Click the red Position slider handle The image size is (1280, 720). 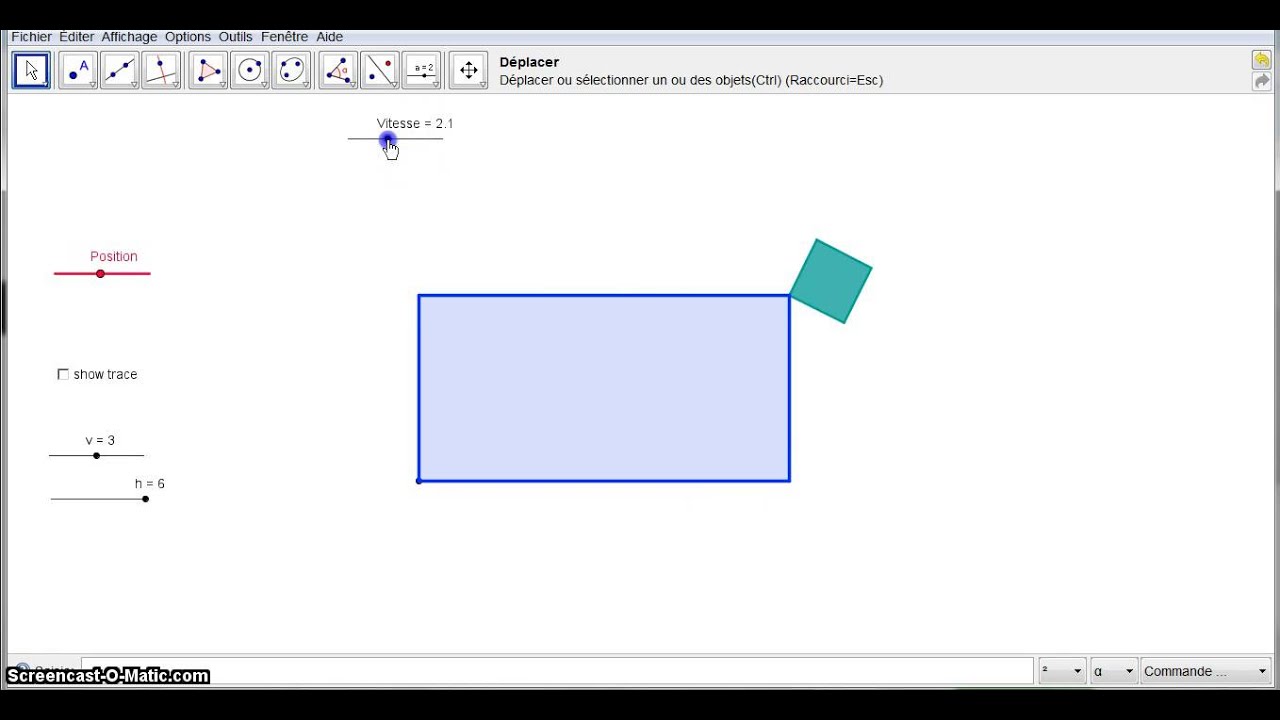point(100,274)
